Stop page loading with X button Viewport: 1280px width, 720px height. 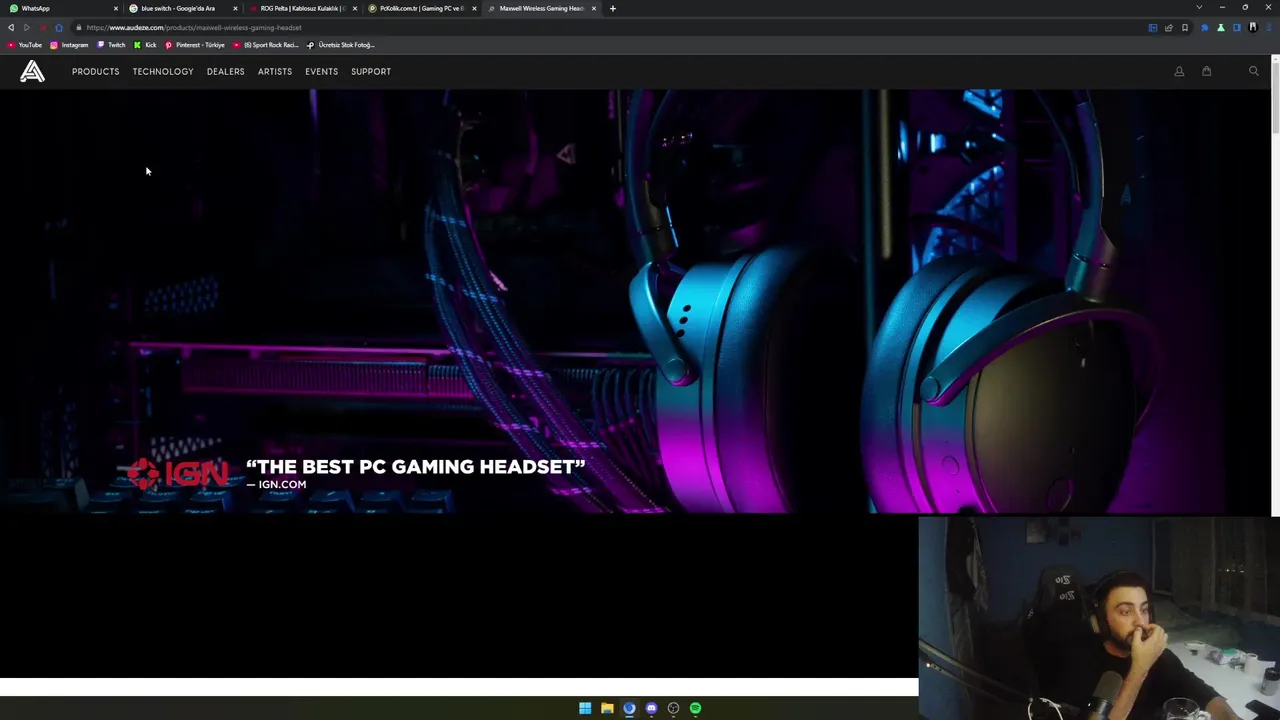pos(43,27)
